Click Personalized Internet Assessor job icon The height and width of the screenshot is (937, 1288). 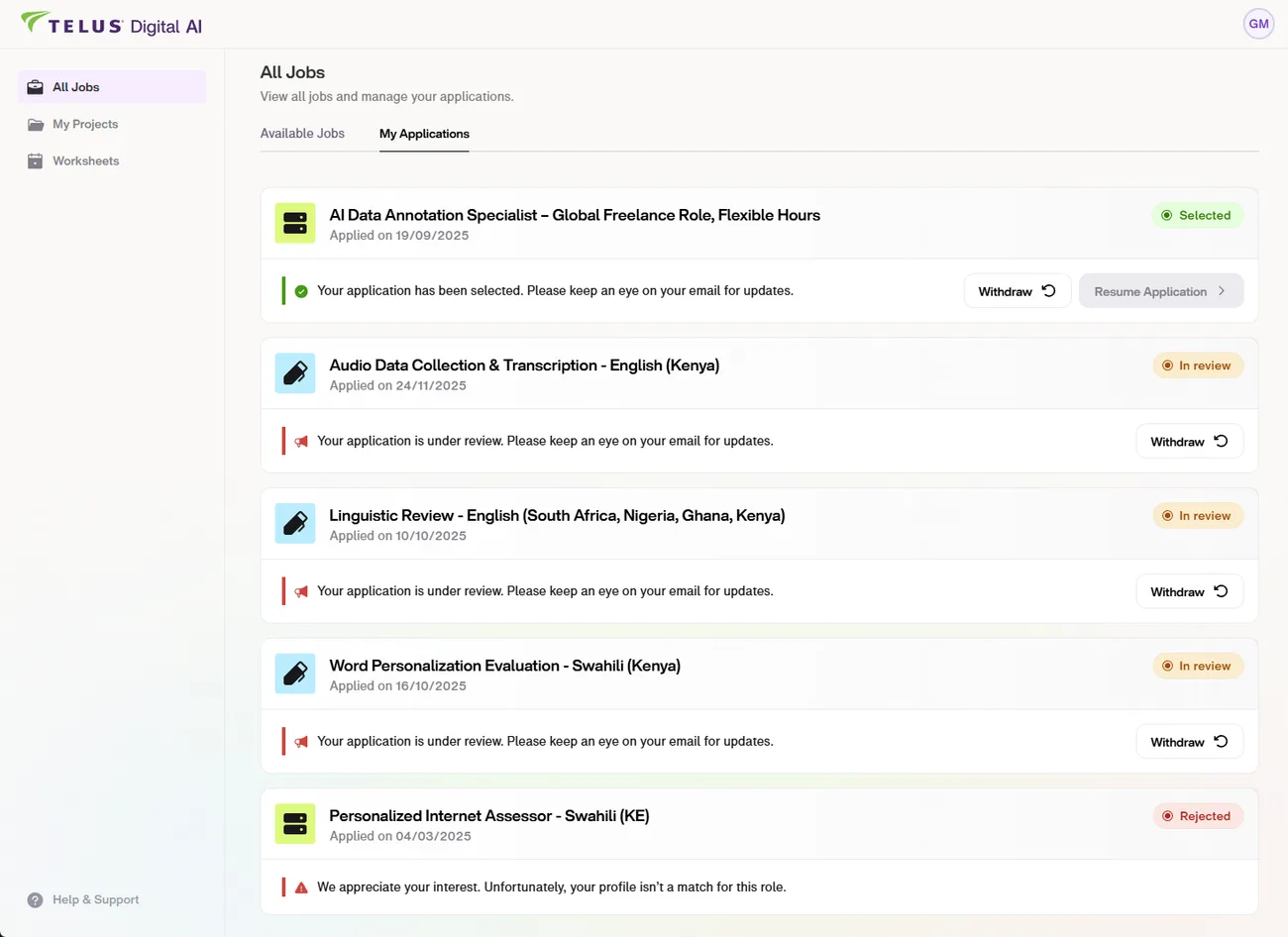coord(295,824)
